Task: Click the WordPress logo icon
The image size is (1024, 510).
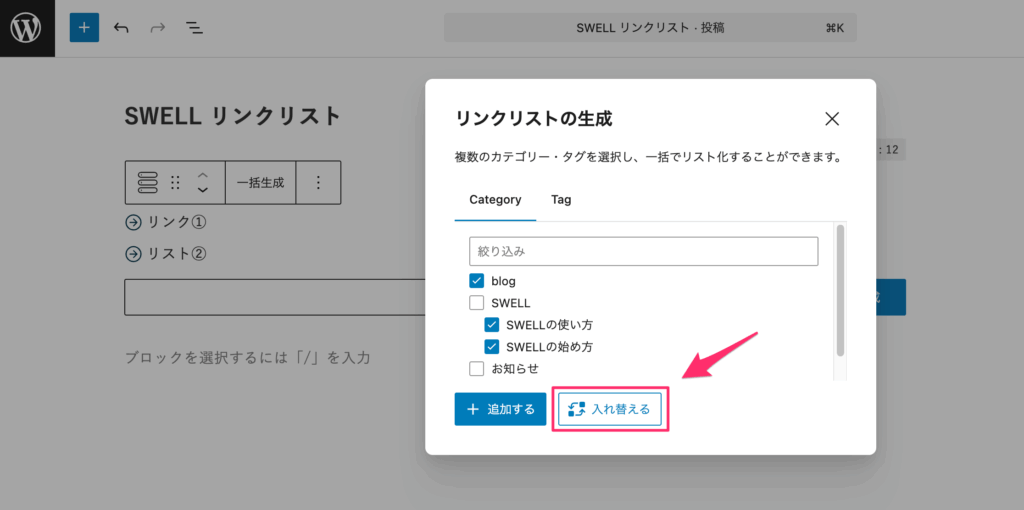Action: [26, 28]
